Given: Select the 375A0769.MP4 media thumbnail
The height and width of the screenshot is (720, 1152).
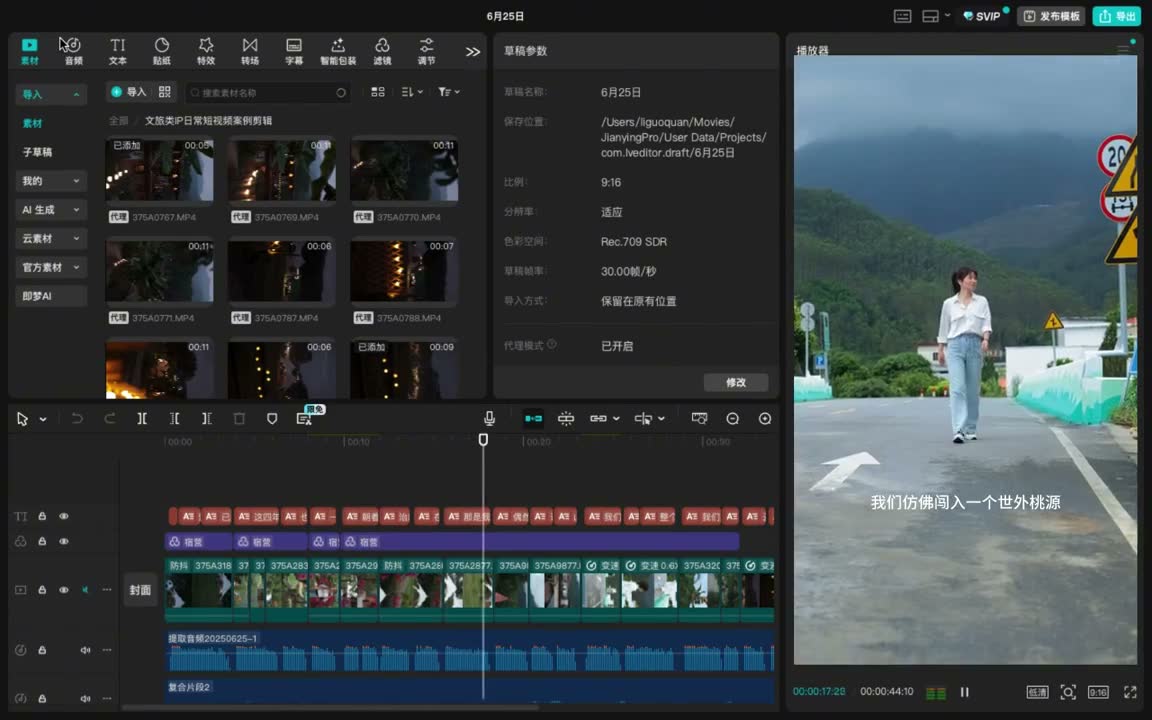Looking at the screenshot, I should tap(282, 170).
